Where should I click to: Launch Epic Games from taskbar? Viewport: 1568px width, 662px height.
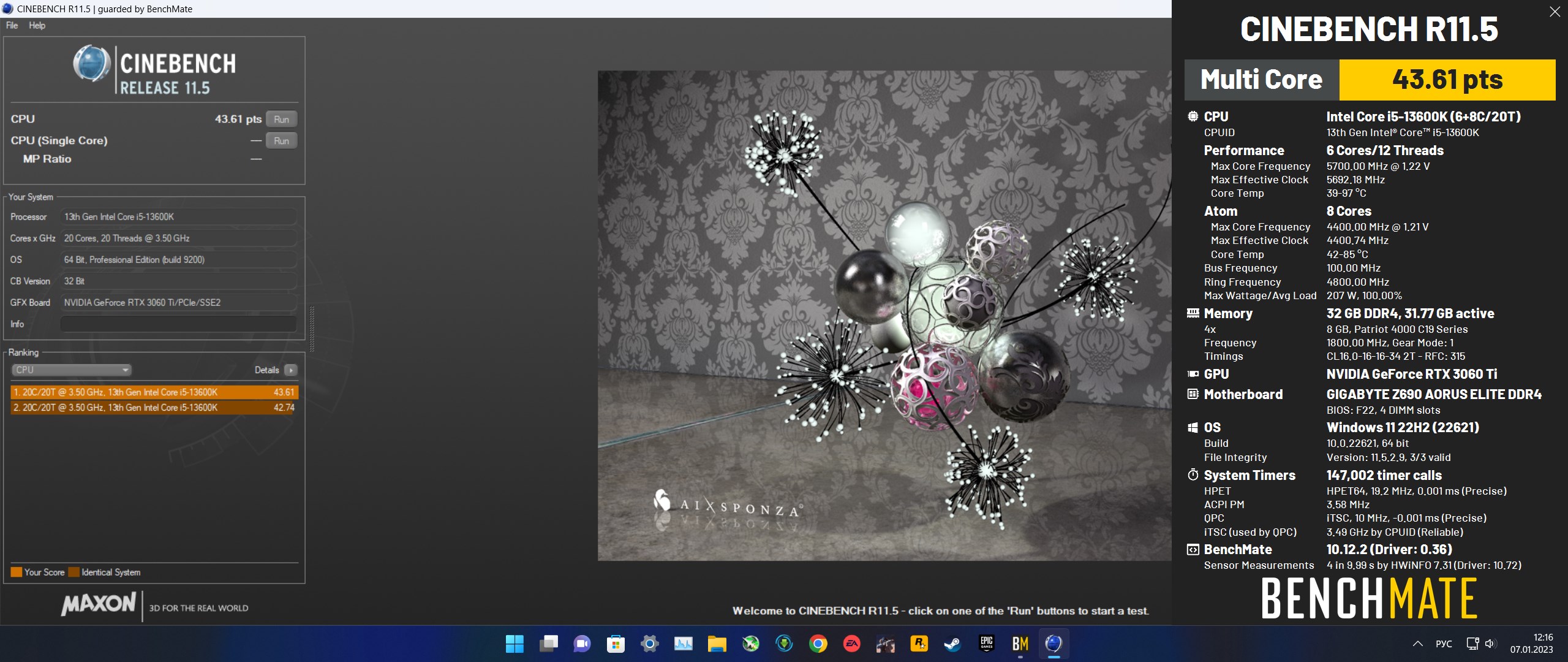986,644
